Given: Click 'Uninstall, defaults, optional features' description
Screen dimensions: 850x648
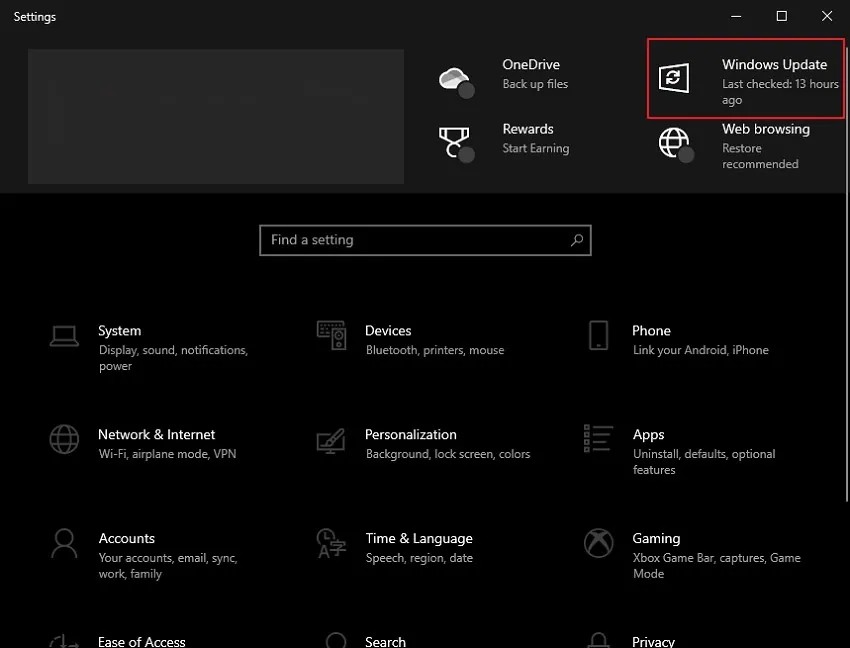Looking at the screenshot, I should pyautogui.click(x=704, y=462).
